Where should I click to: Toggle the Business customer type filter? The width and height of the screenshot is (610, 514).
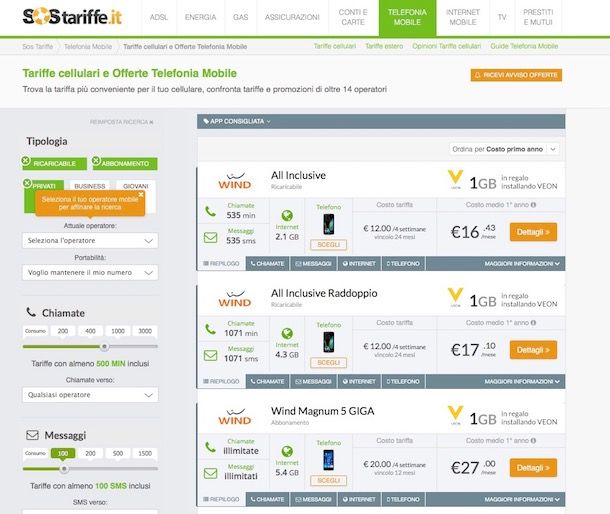(90, 186)
